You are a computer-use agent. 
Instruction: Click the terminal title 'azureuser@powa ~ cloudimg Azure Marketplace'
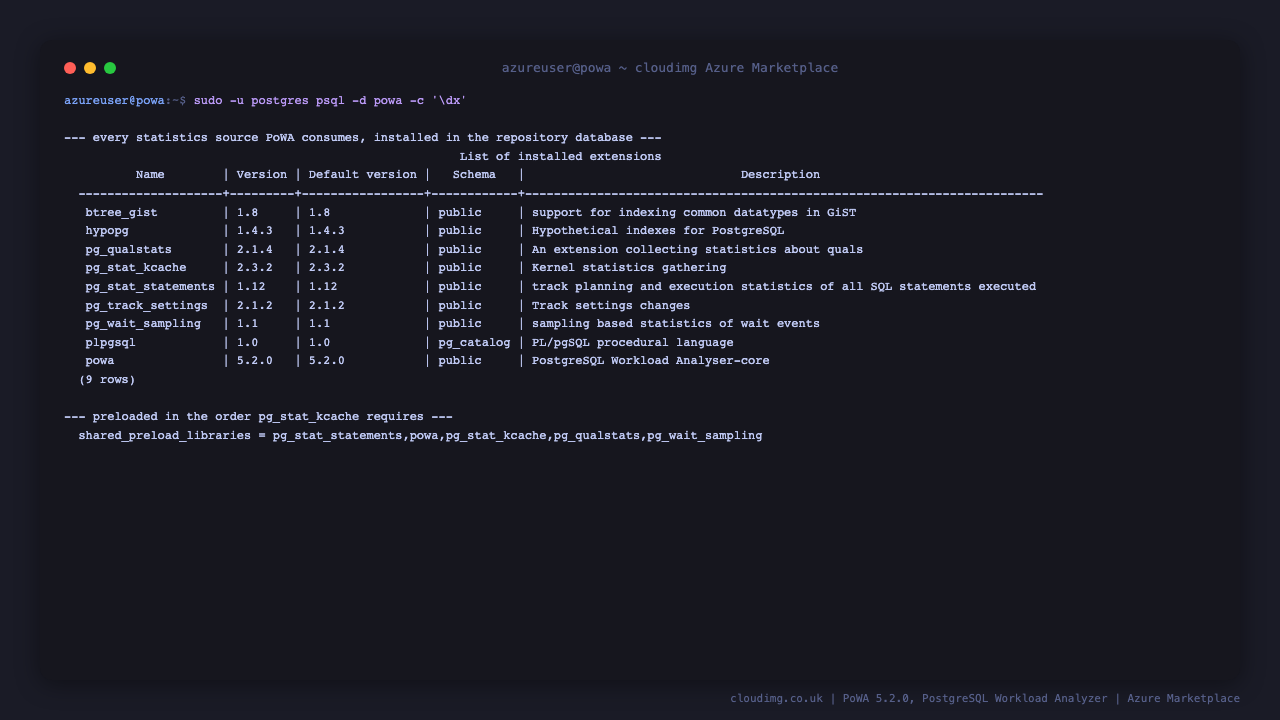click(670, 68)
